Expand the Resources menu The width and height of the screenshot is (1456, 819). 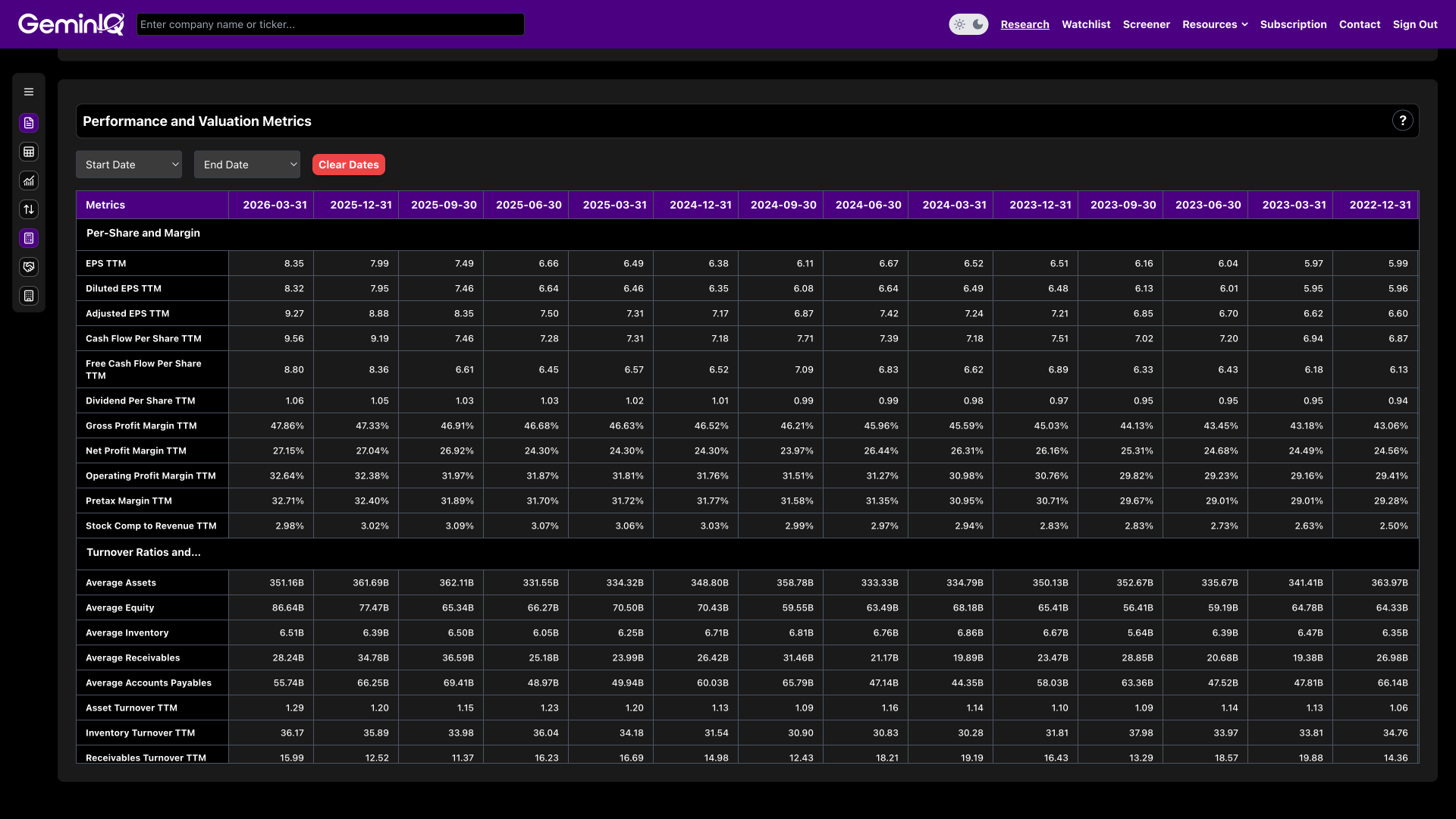point(1215,24)
